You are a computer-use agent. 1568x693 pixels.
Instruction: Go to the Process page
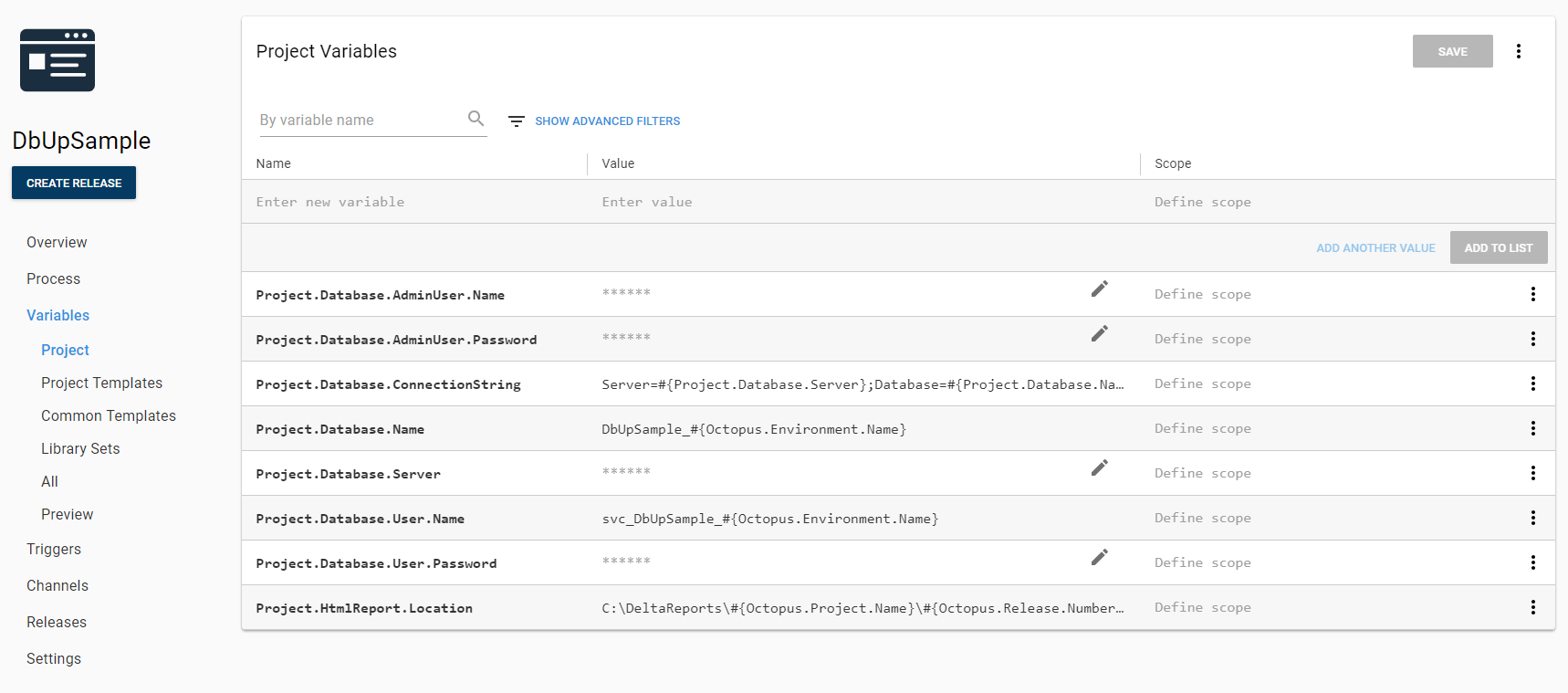click(x=53, y=278)
